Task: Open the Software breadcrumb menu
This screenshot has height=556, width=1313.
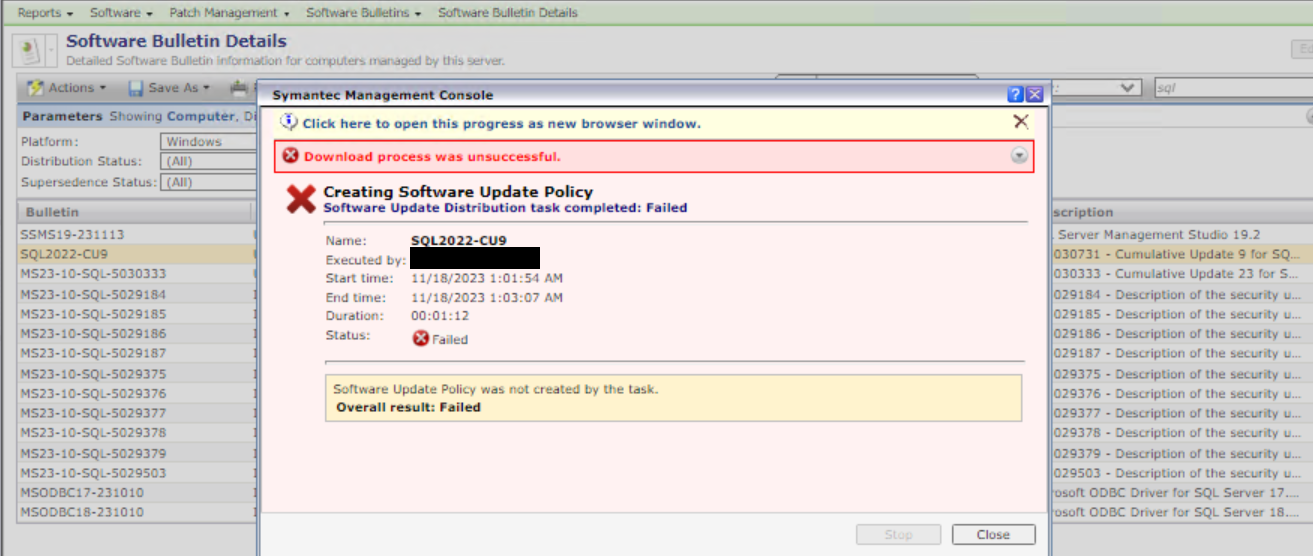Action: pos(121,13)
